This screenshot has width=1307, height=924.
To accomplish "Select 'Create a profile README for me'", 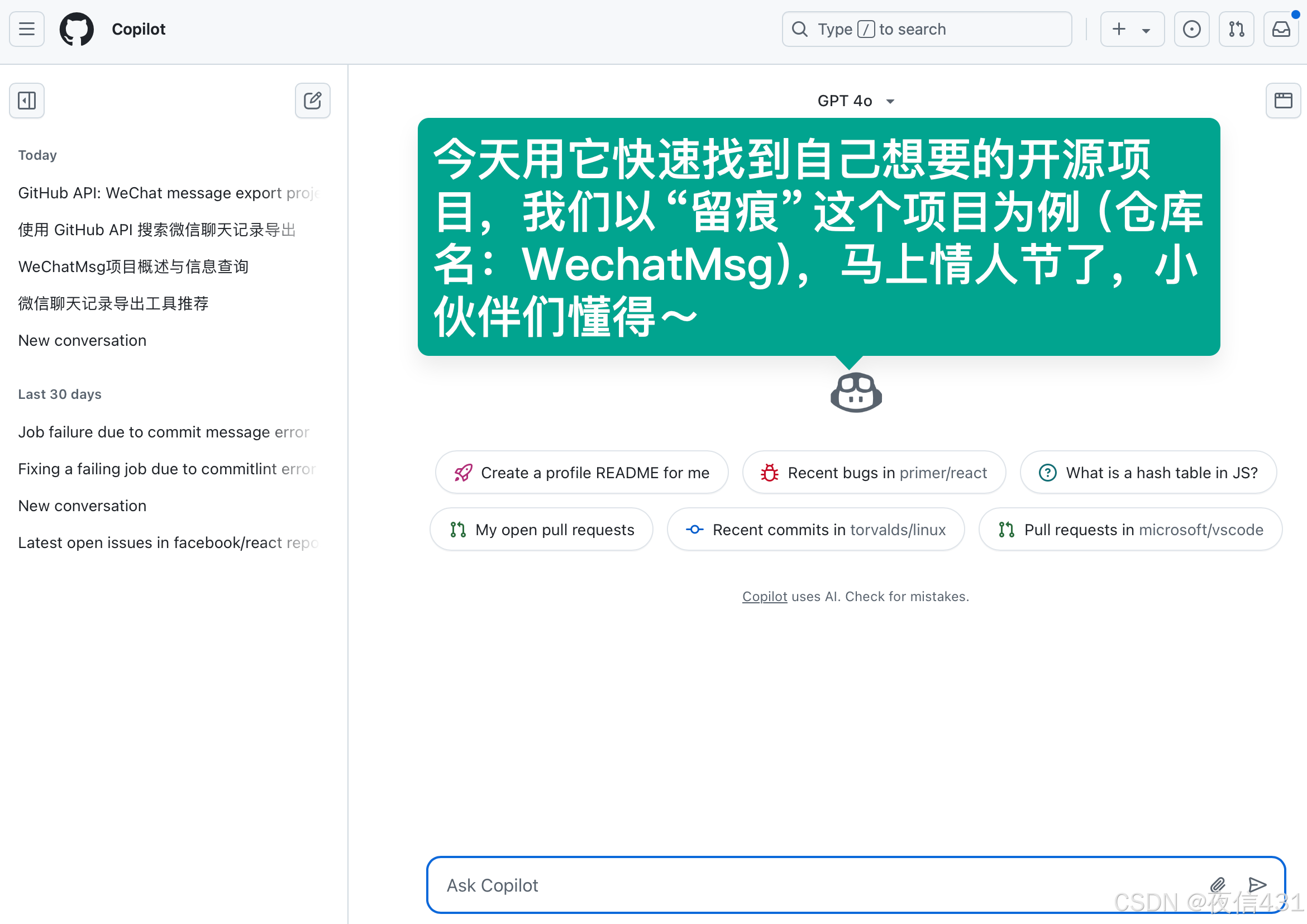I will tap(581, 473).
